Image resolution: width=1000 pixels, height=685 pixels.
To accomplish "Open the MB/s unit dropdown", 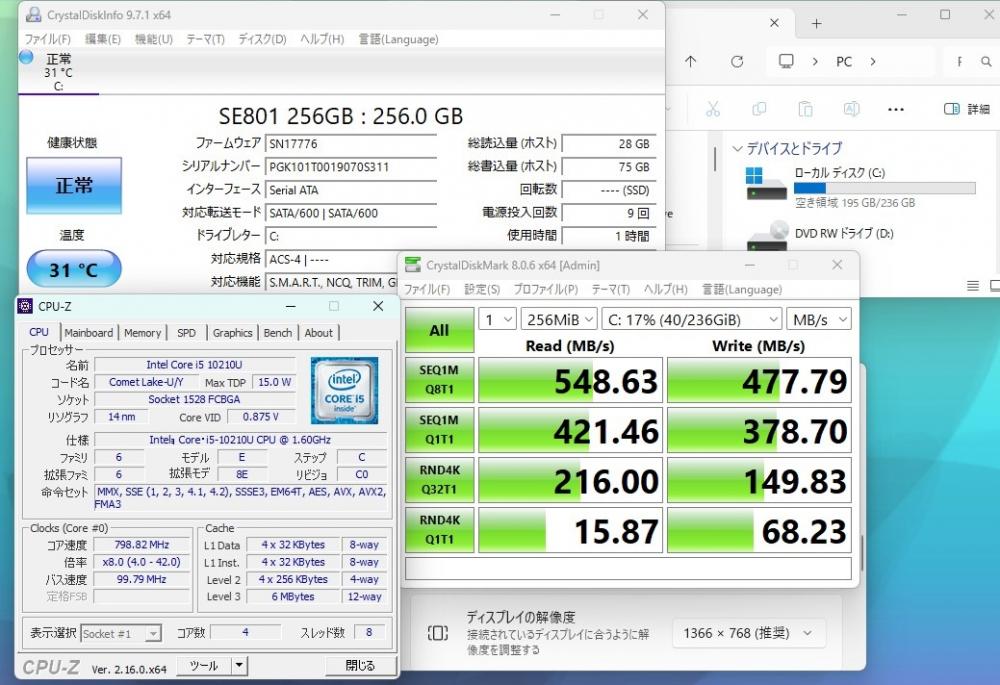I will click(819, 319).
